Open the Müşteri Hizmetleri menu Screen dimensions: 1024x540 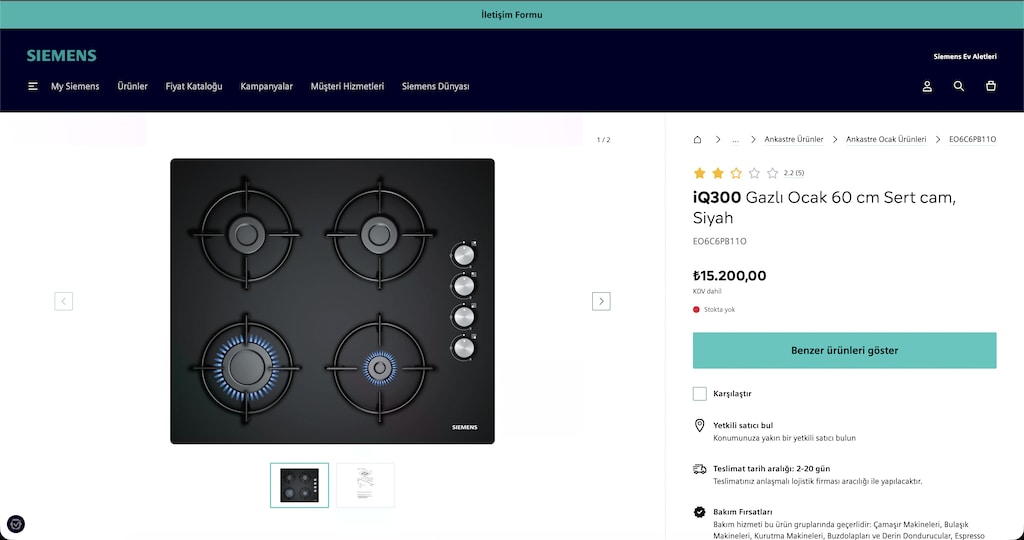347,86
